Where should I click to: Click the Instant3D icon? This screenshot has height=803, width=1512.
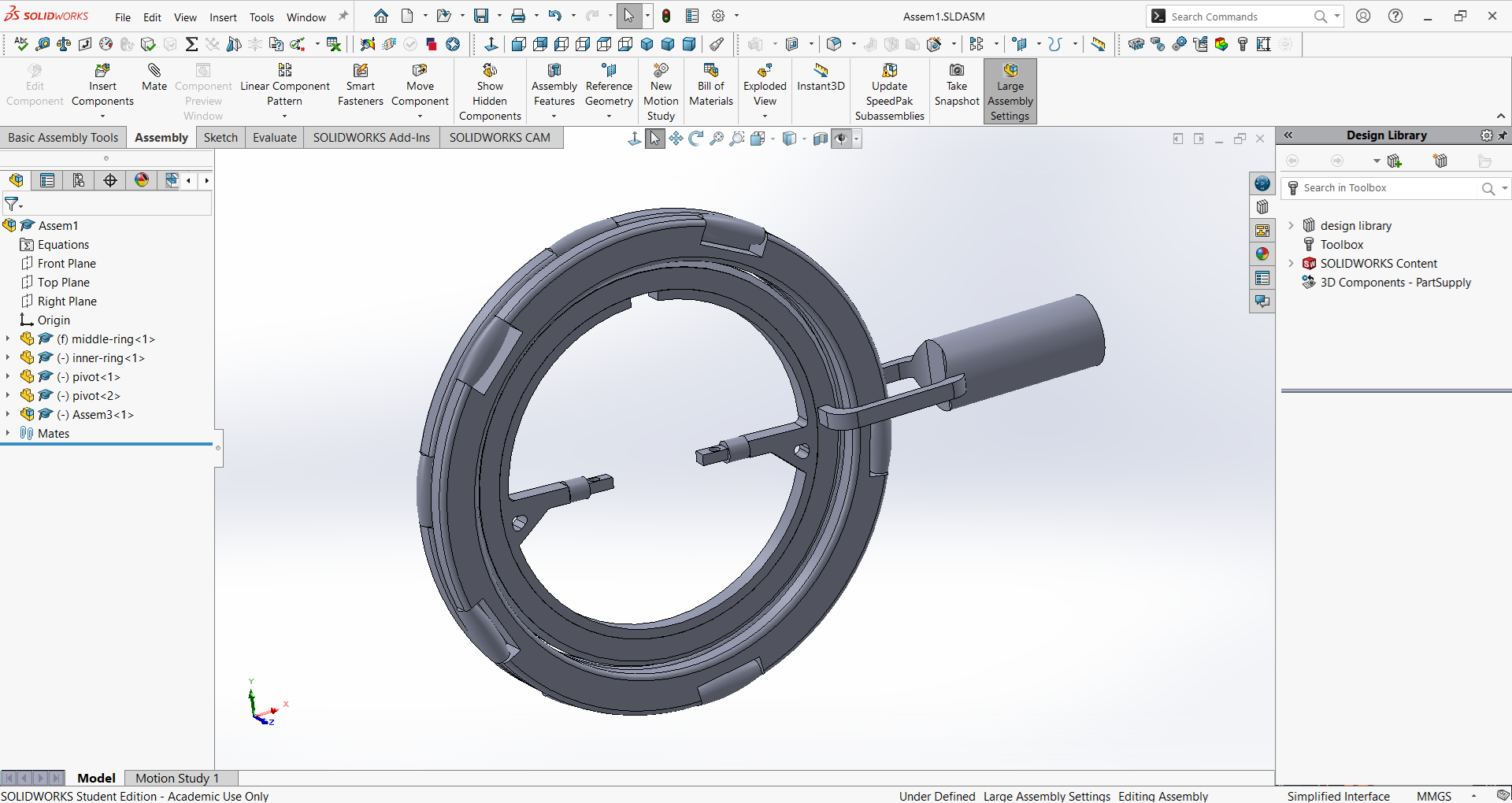coord(821,77)
